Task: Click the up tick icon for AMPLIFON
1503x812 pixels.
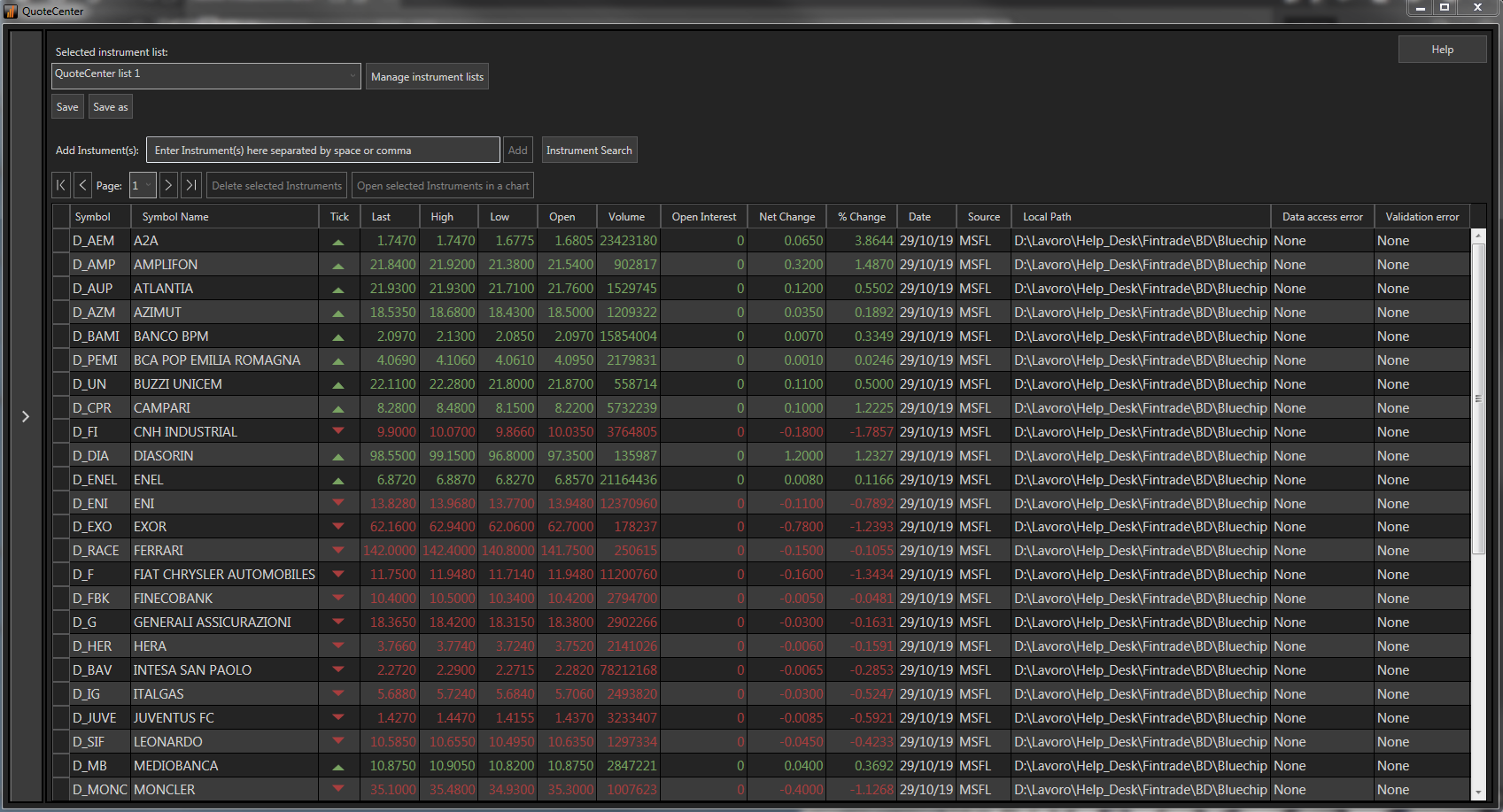Action: [337, 266]
